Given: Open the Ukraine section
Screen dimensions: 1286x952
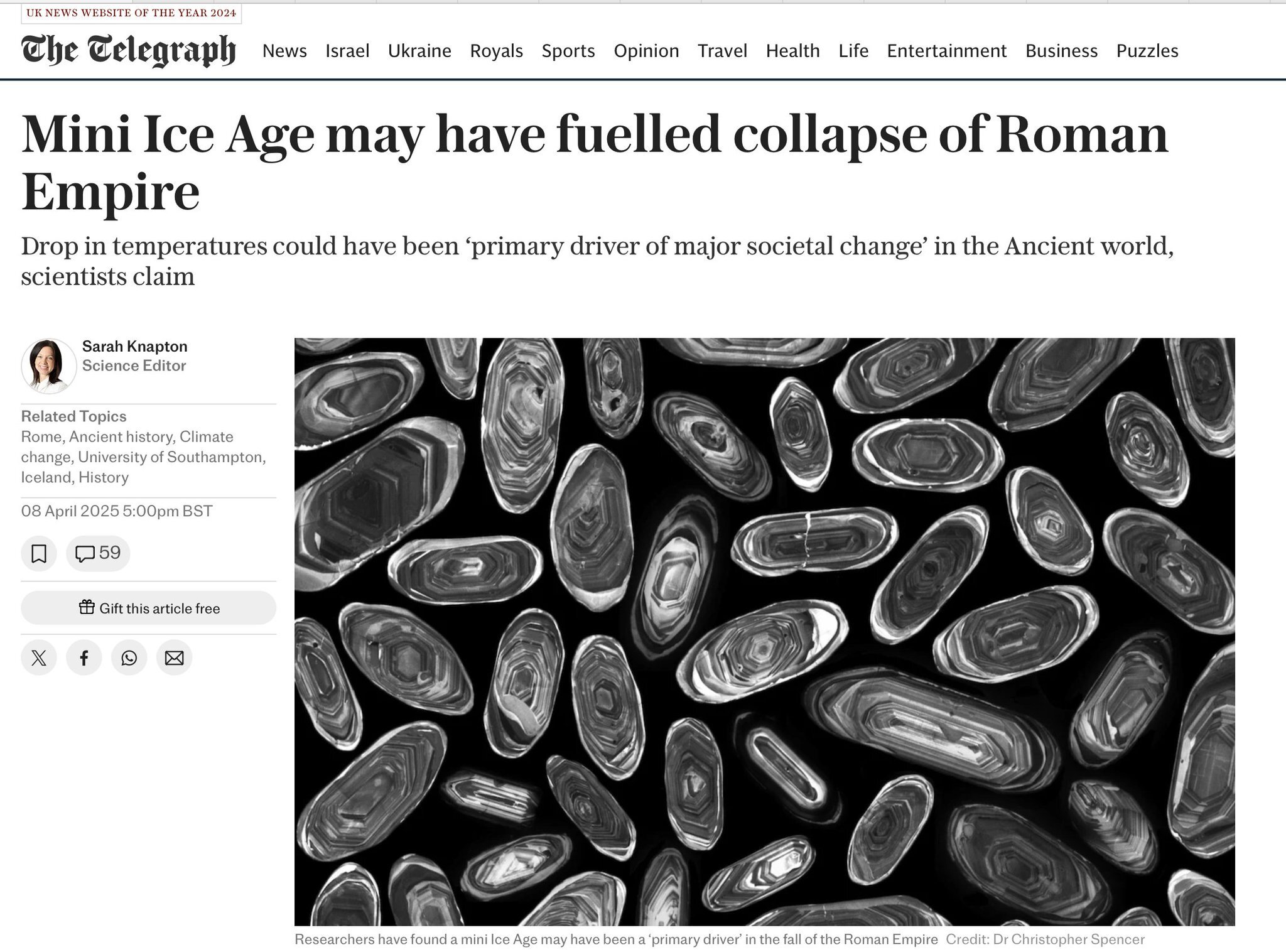Looking at the screenshot, I should pos(419,51).
